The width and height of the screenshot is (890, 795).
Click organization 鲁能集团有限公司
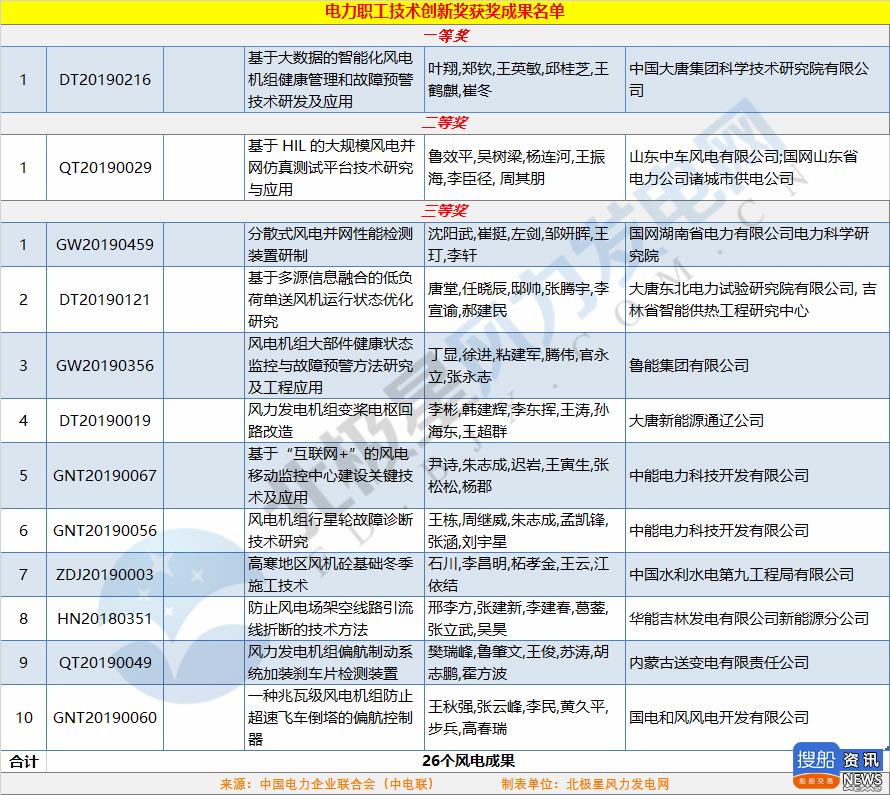[x=689, y=365]
